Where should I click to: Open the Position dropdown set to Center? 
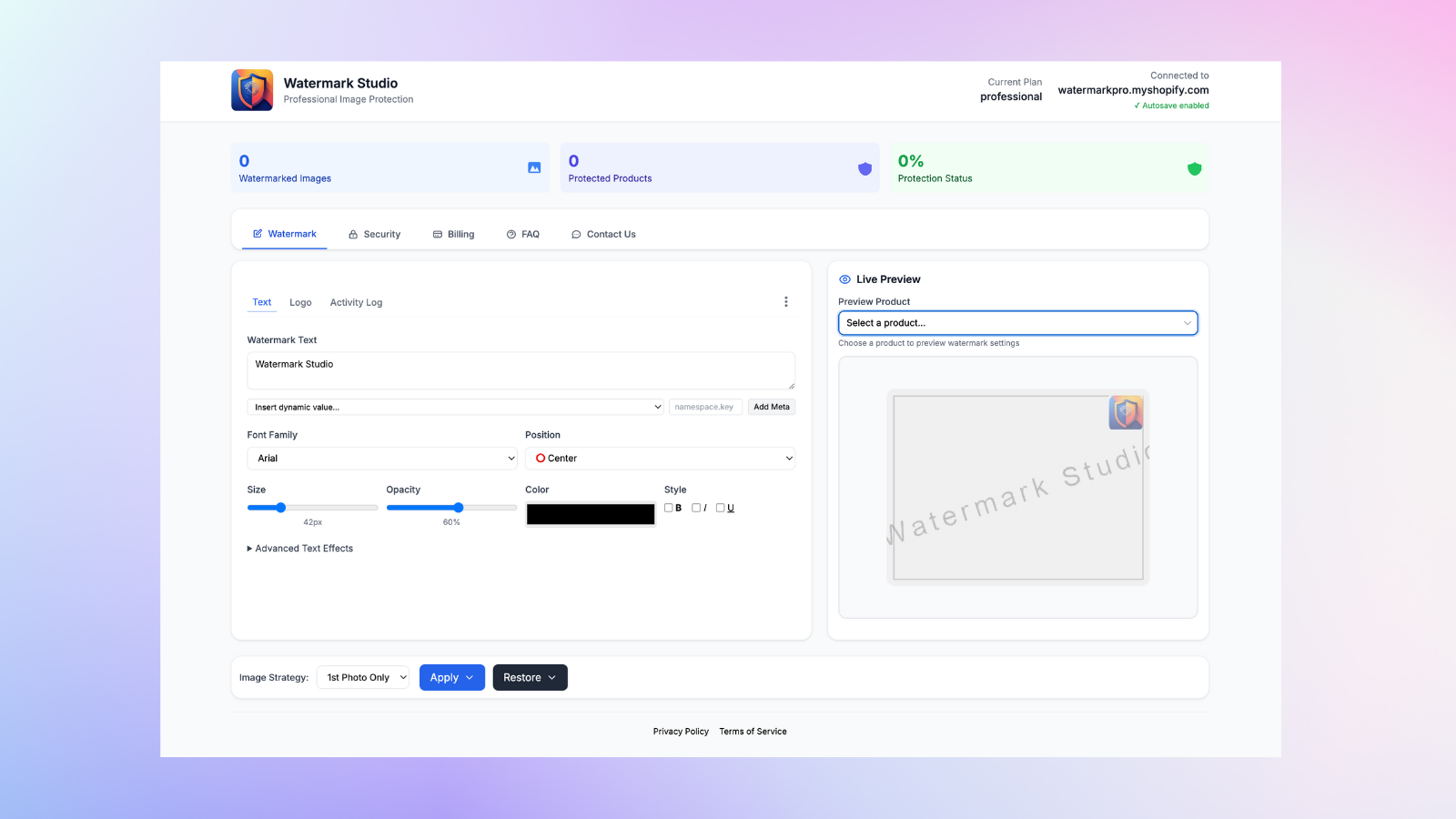coord(660,458)
